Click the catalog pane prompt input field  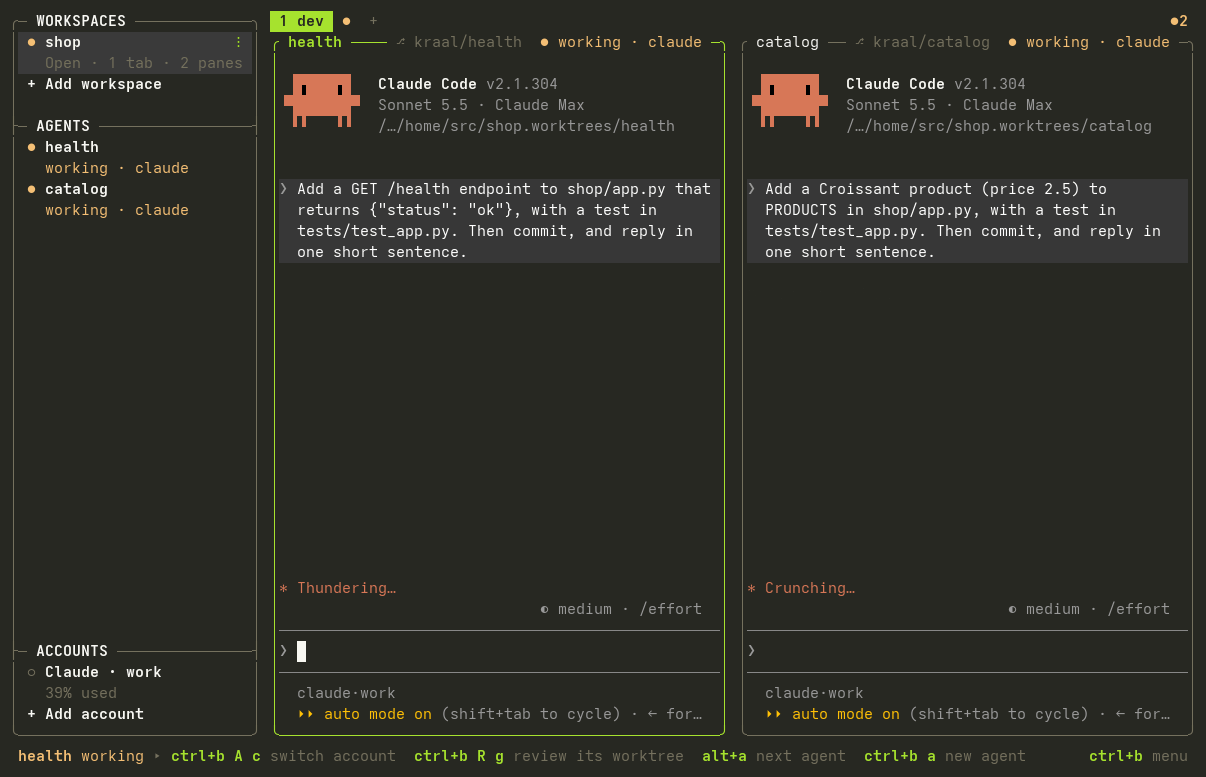(967, 651)
